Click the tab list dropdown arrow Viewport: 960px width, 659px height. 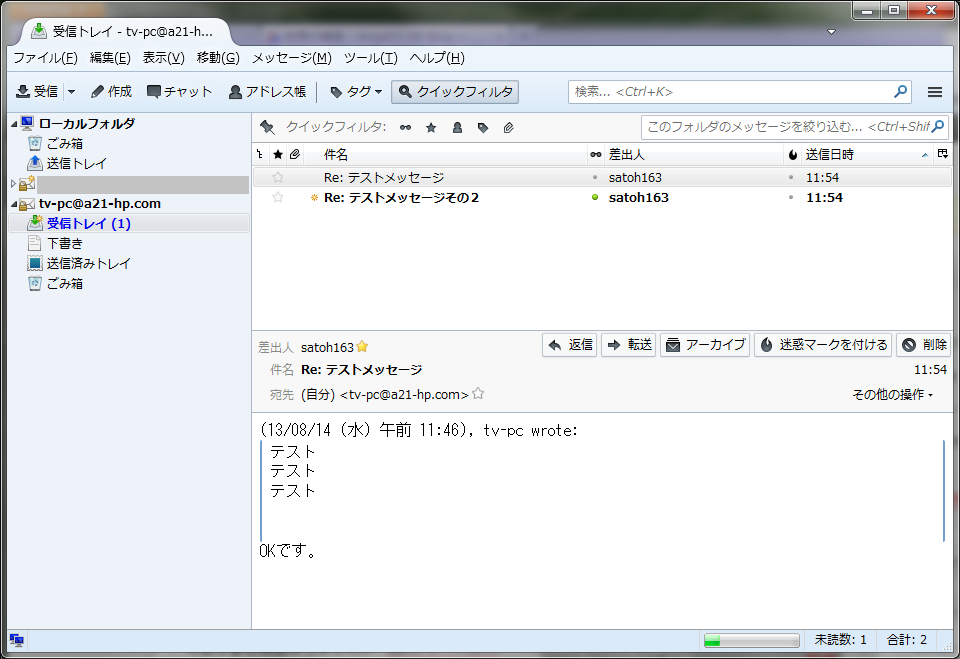coord(831,32)
